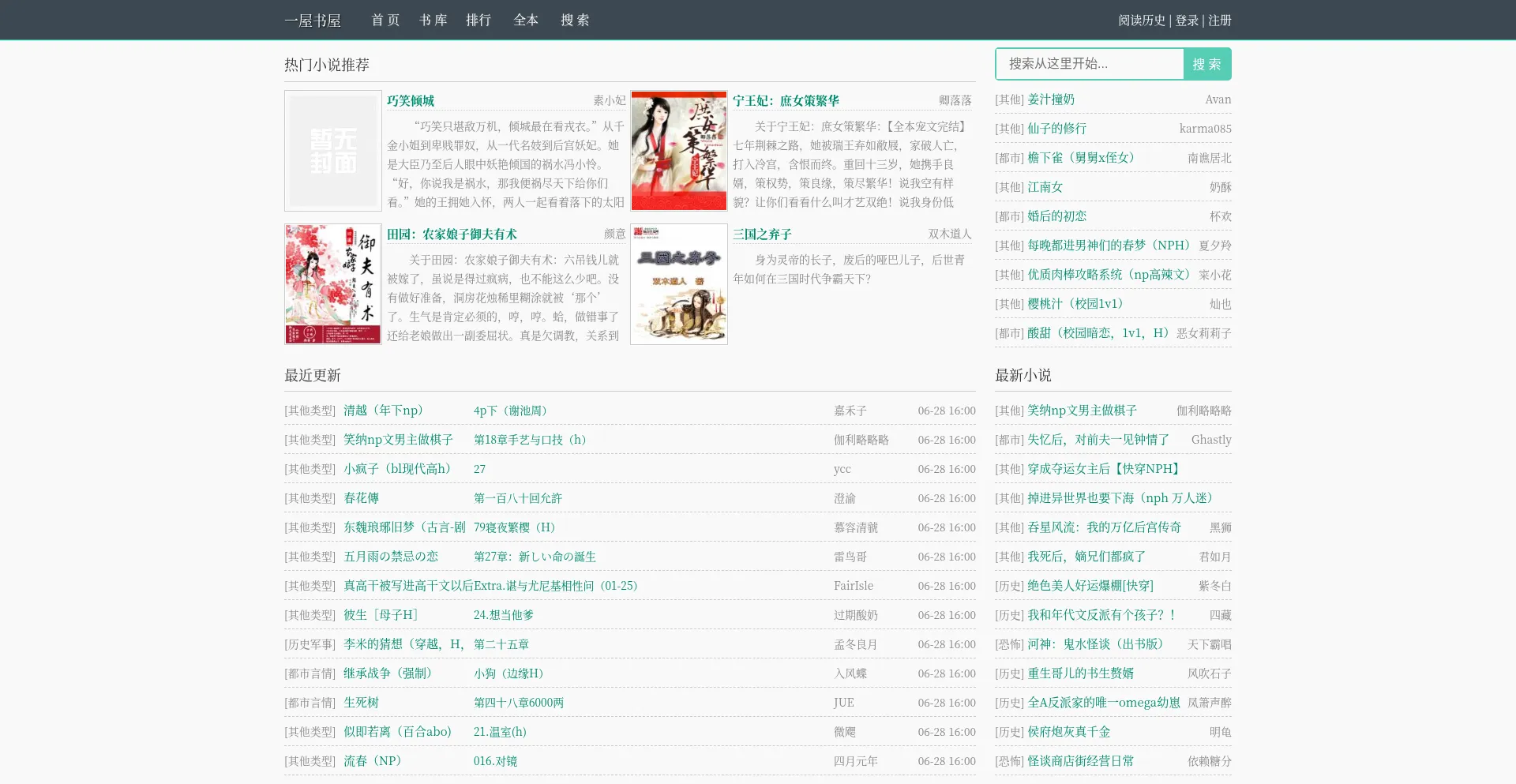Click the green 搜索 button
The image size is (1516, 784).
[1207, 64]
